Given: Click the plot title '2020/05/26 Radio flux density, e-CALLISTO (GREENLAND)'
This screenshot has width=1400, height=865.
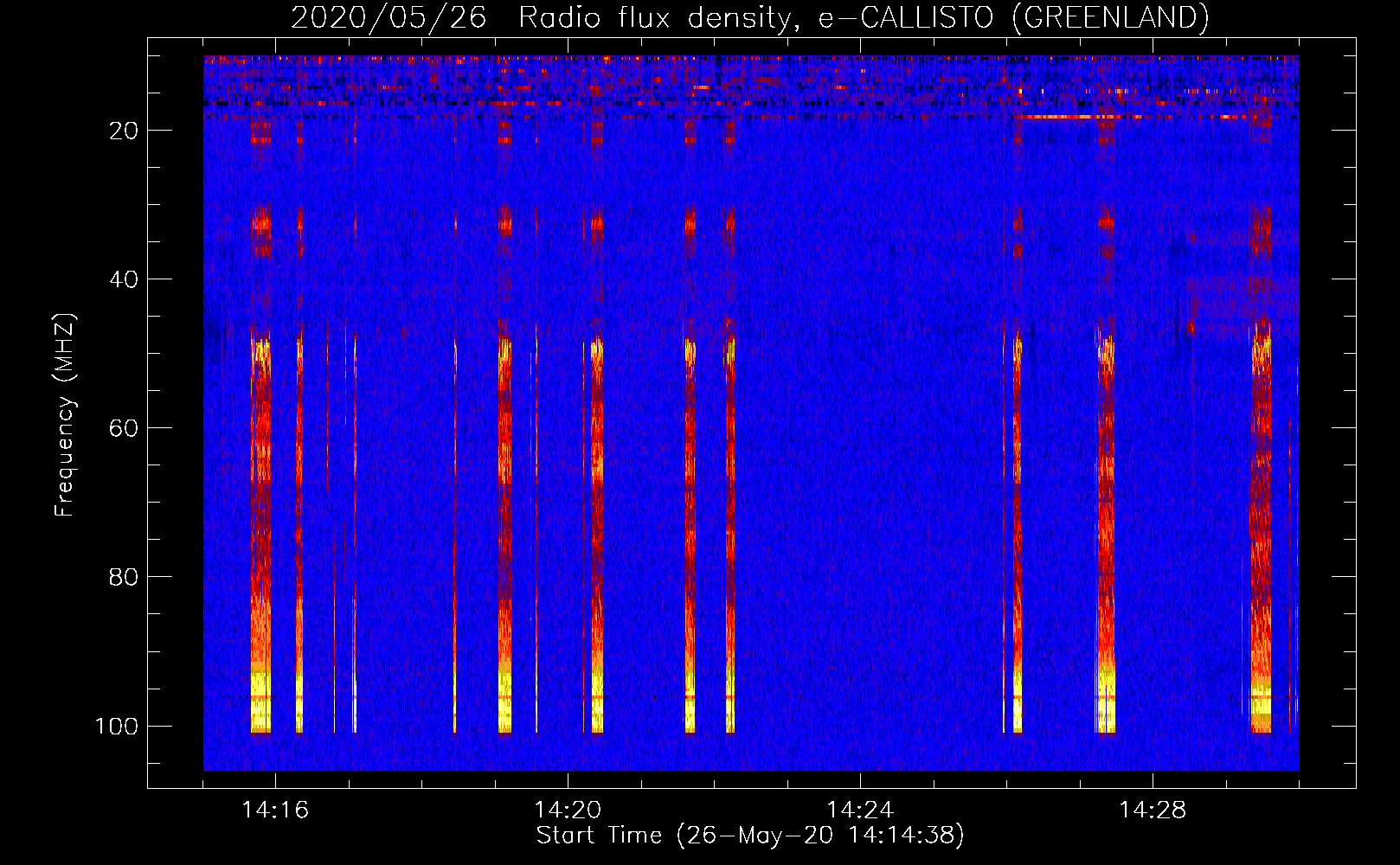Looking at the screenshot, I should 749,17.
